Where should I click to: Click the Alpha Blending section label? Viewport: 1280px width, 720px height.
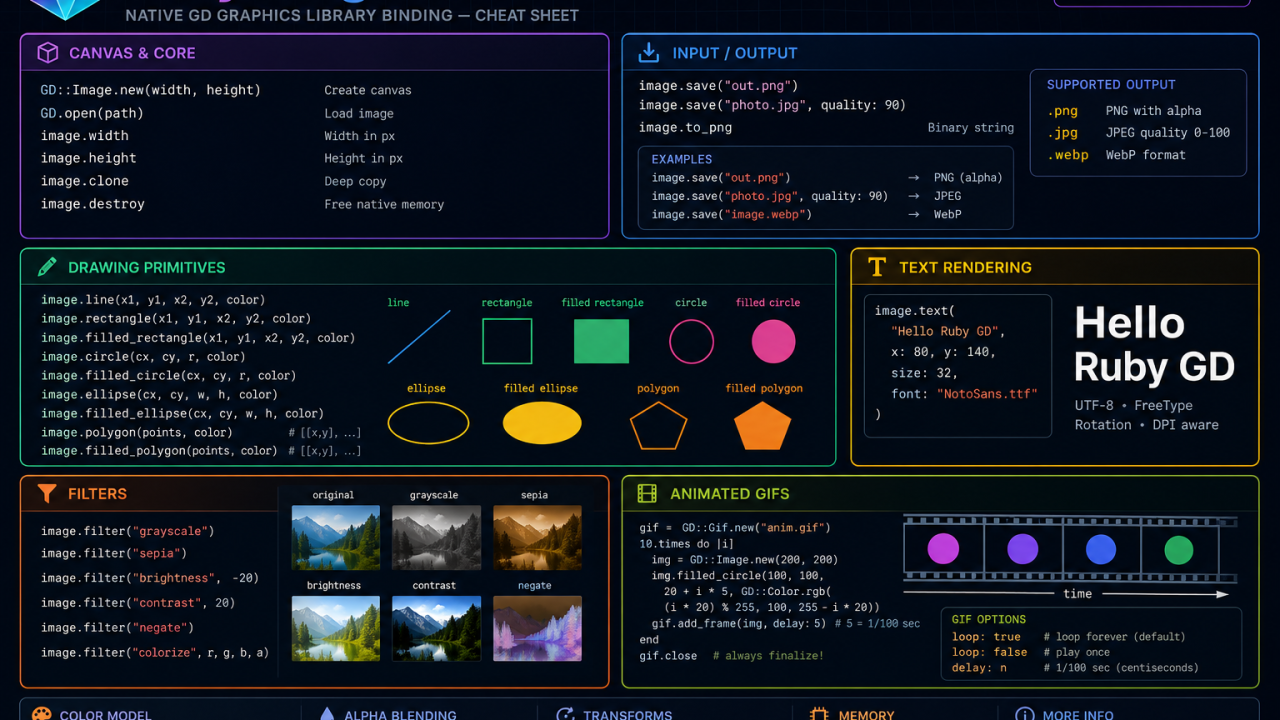pos(400,715)
